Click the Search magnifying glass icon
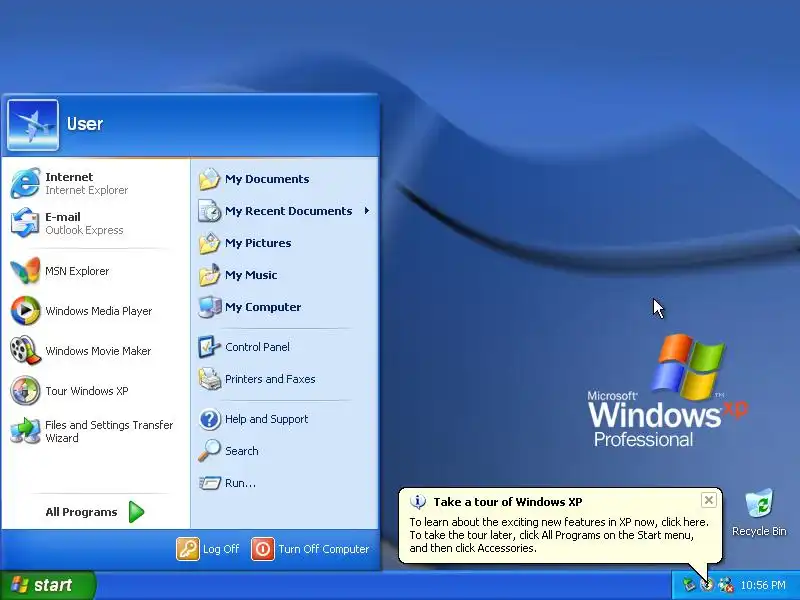Image resolution: width=800 pixels, height=600 pixels. [x=209, y=451]
